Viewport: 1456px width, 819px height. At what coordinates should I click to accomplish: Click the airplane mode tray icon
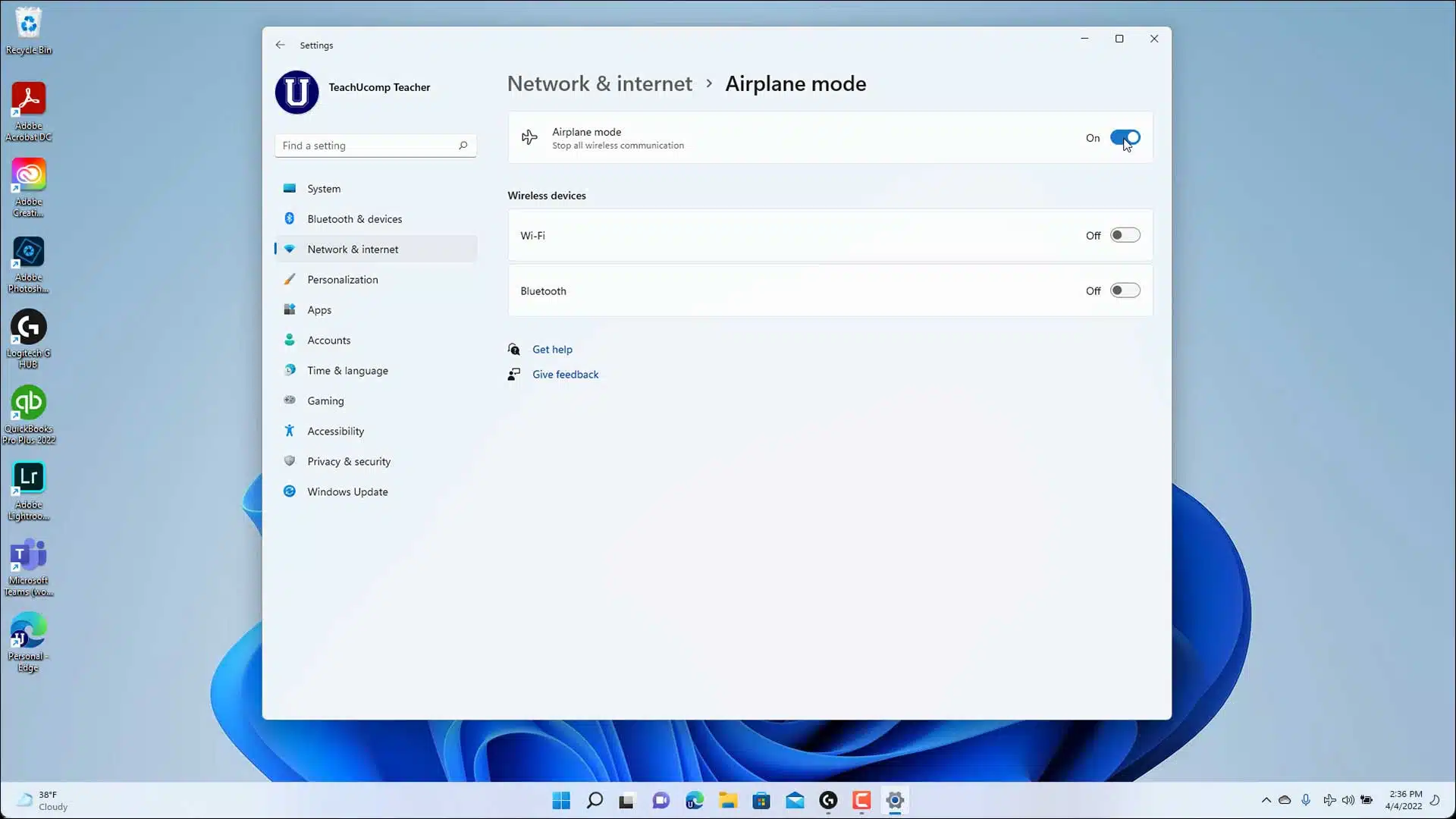pyautogui.click(x=1329, y=800)
